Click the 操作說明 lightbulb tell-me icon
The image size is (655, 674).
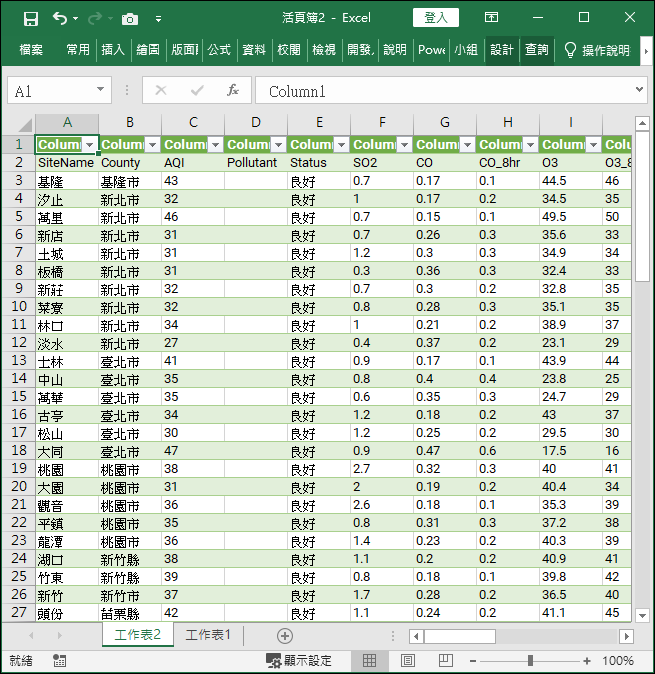coord(570,50)
